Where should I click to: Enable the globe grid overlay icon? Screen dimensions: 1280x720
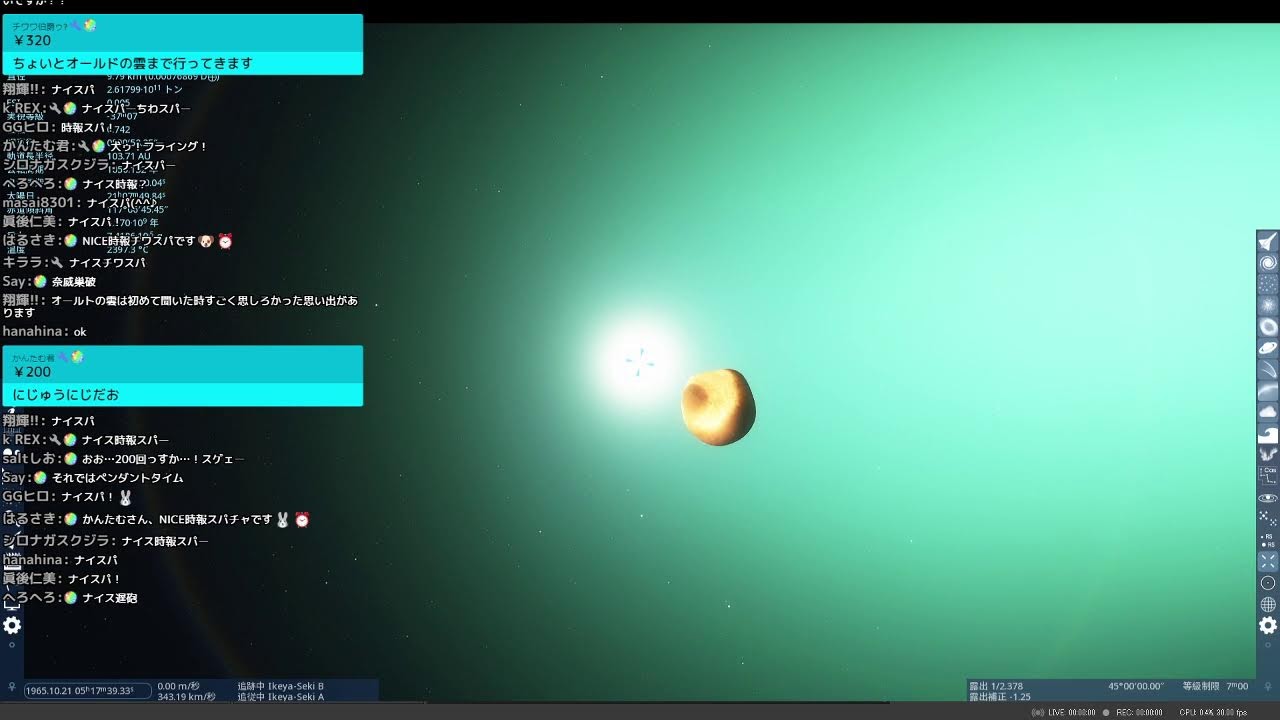(x=1268, y=604)
